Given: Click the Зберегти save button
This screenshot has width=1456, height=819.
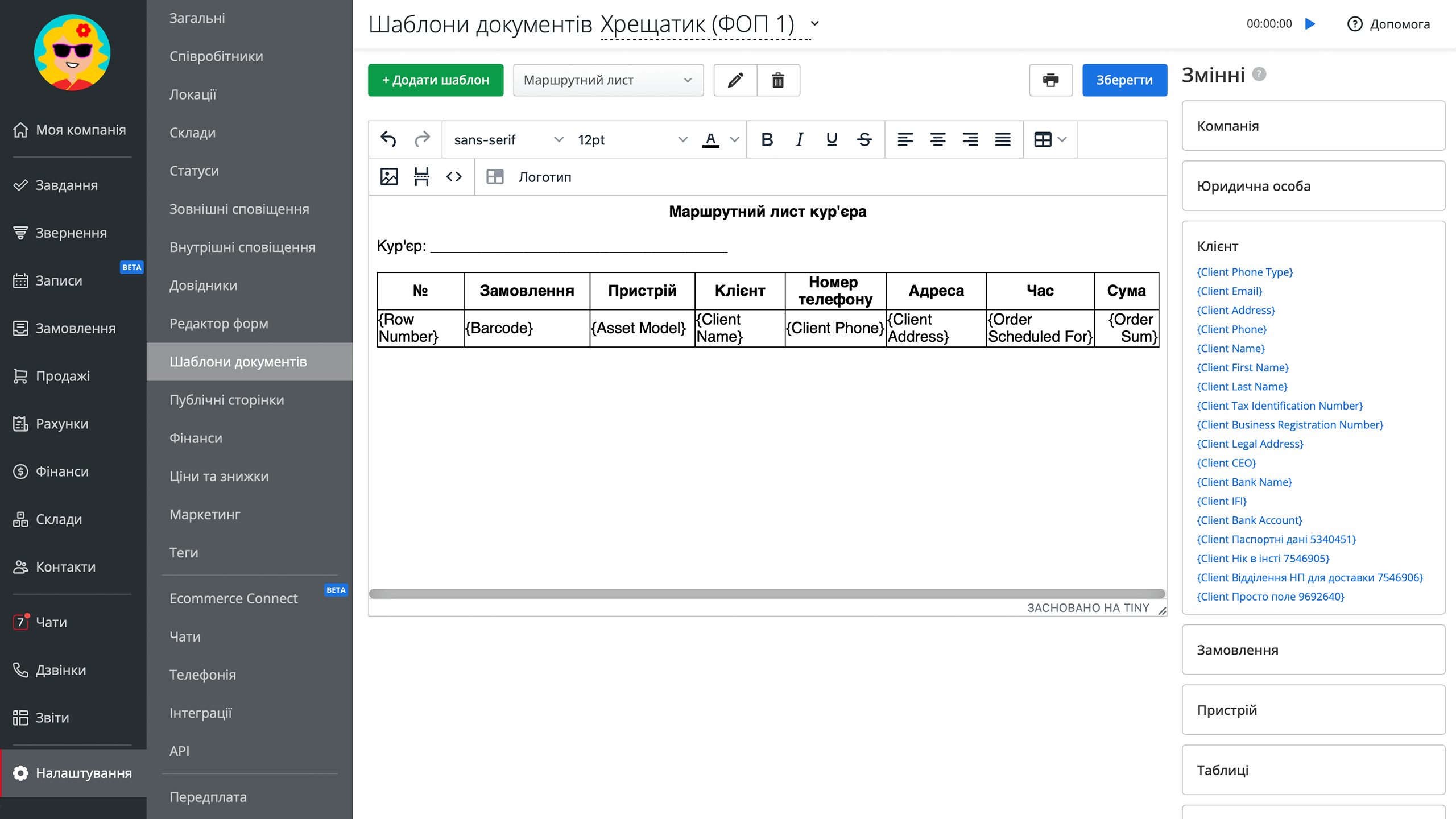Looking at the screenshot, I should (x=1124, y=80).
